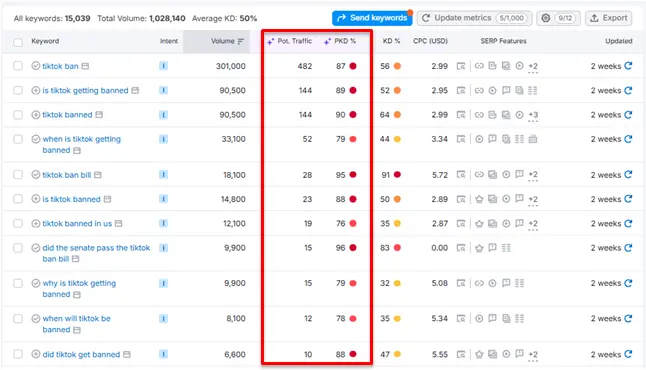Refresh metrics for tiktok banned row

[x=628, y=115]
